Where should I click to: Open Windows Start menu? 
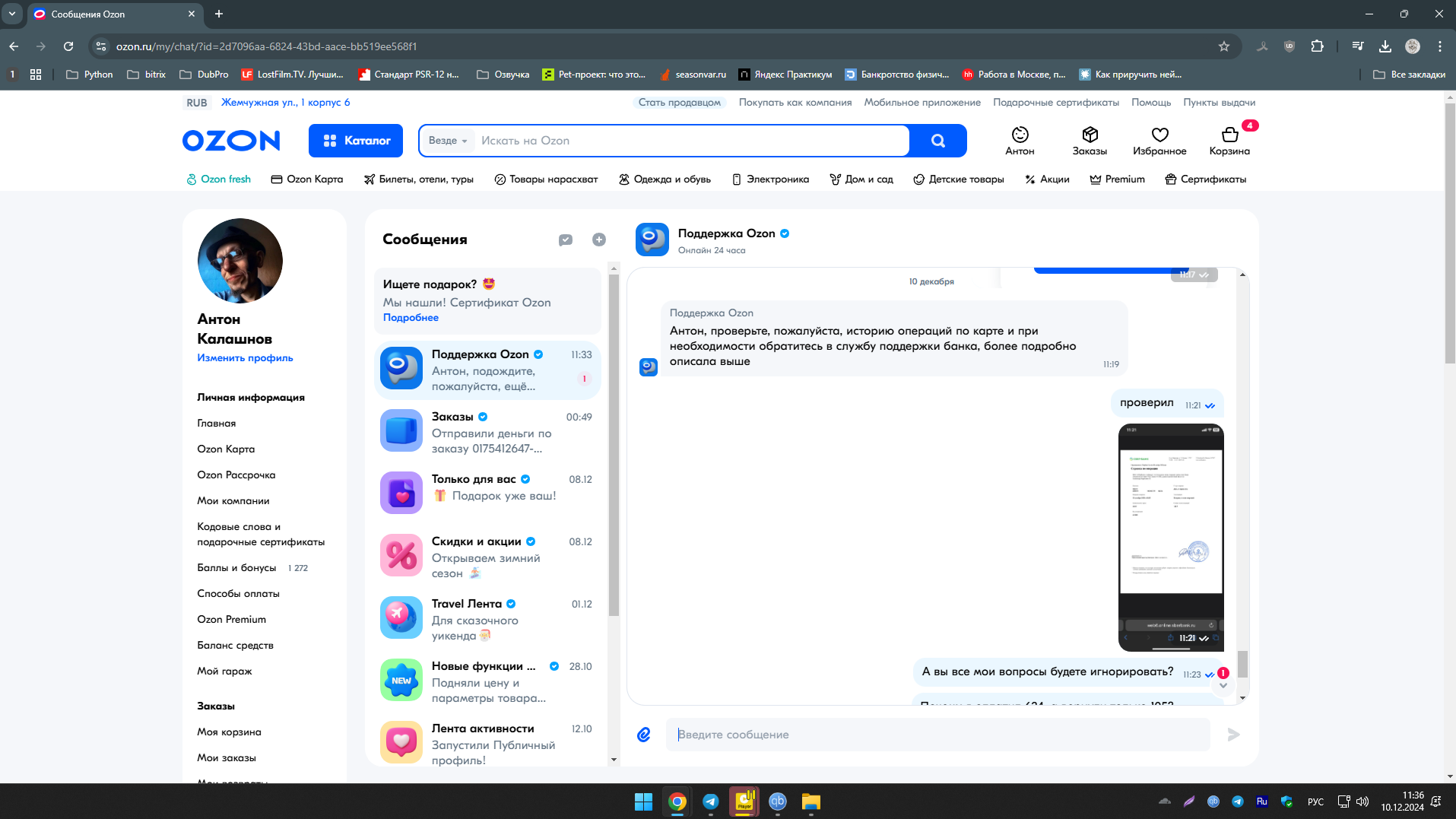click(x=643, y=802)
